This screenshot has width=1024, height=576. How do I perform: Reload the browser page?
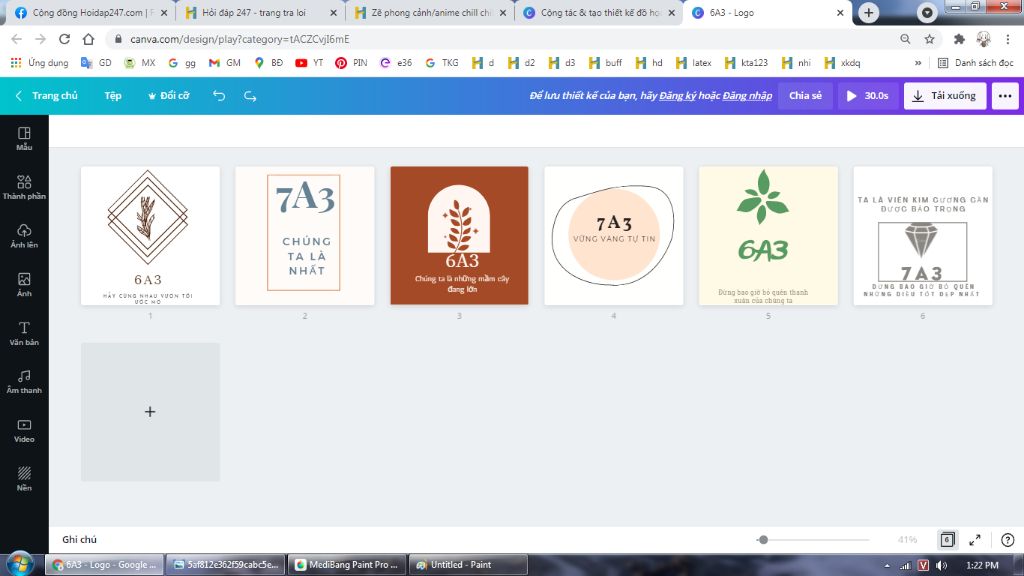pyautogui.click(x=64, y=39)
